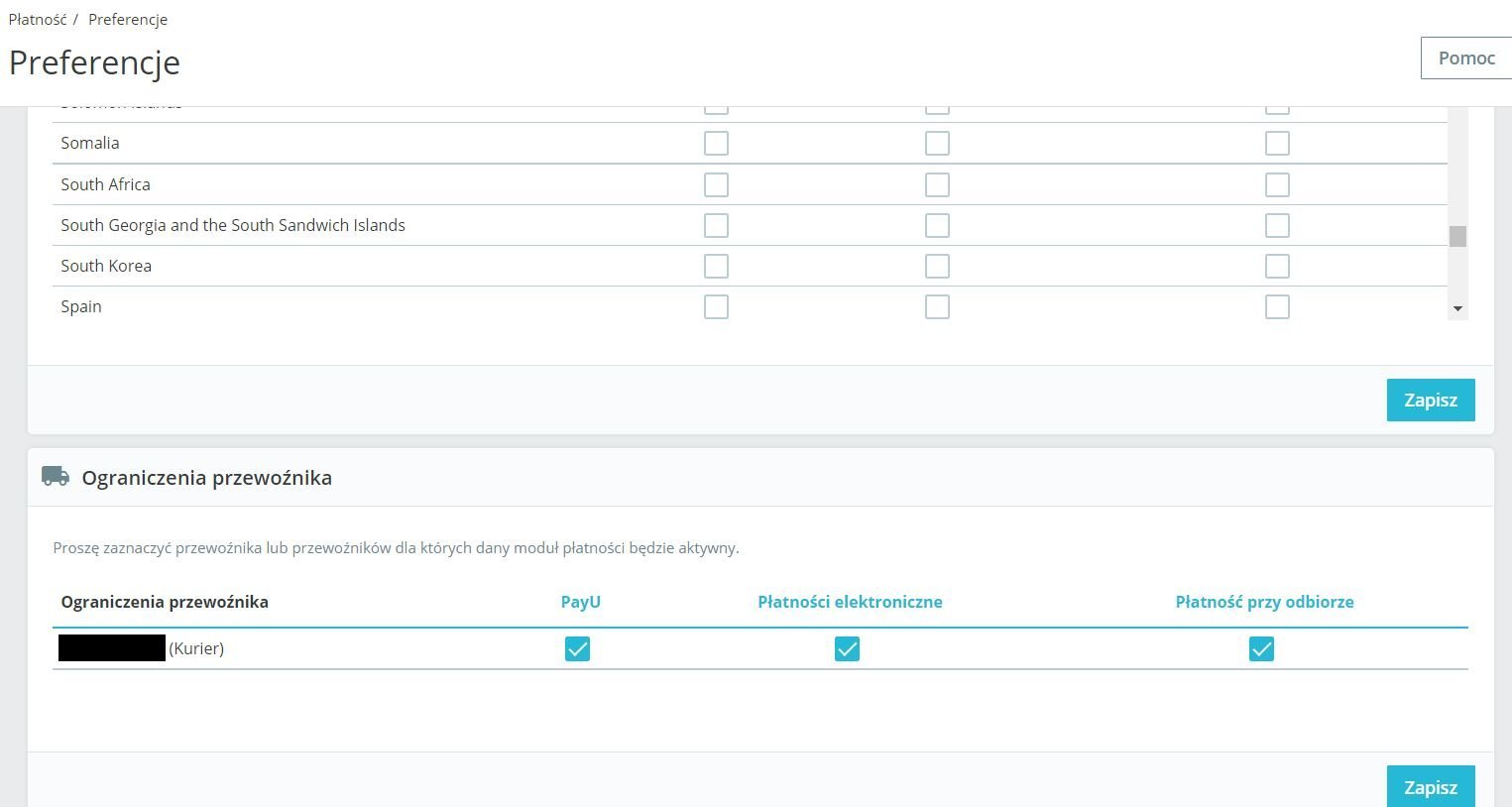Screen dimensions: 1512x807
Task: Tick the middle checkbox in the Somalia row
Action: (x=937, y=144)
